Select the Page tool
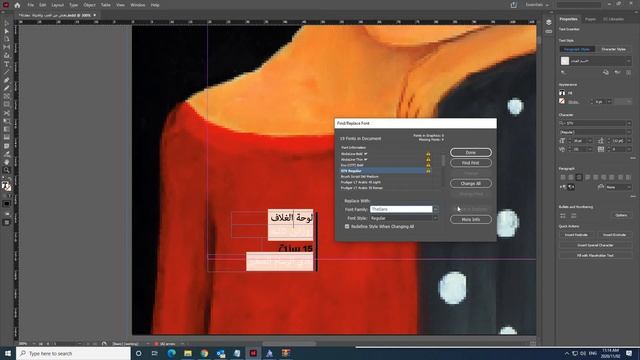This screenshot has width=640, height=360. click(x=7, y=40)
